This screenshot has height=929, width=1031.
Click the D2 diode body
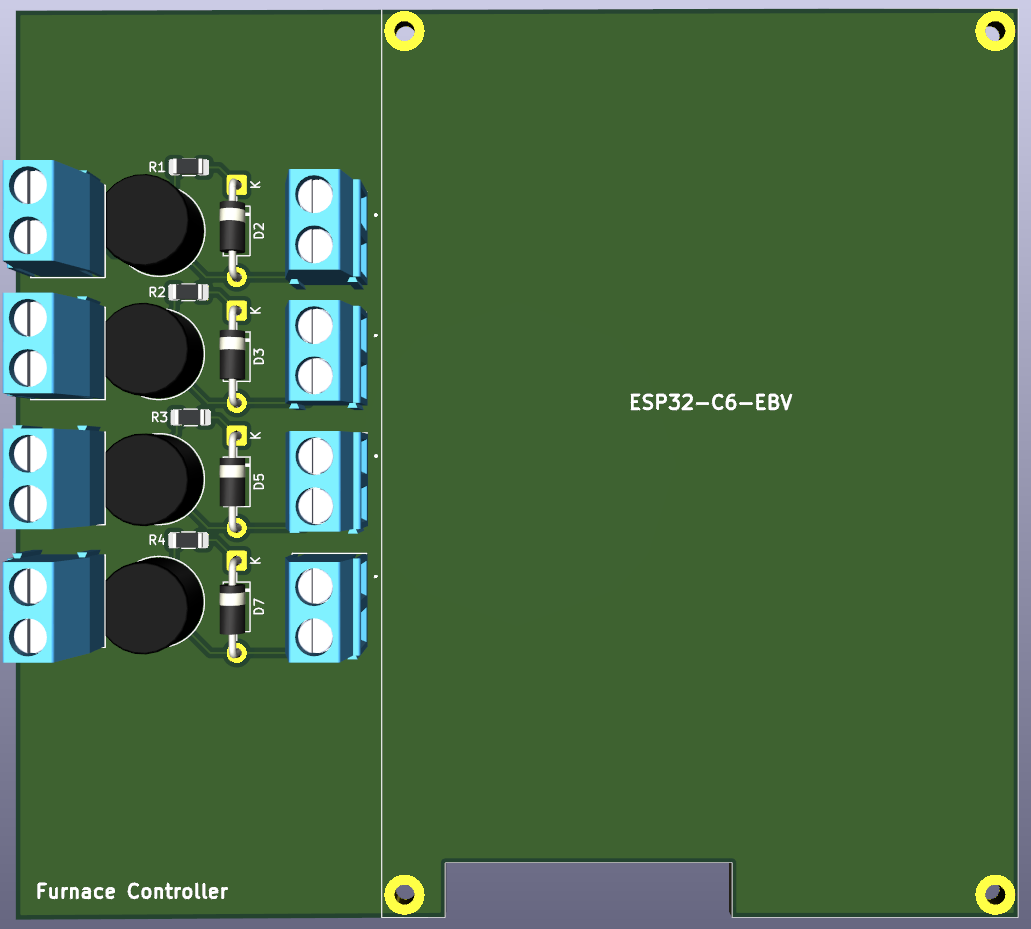point(233,228)
